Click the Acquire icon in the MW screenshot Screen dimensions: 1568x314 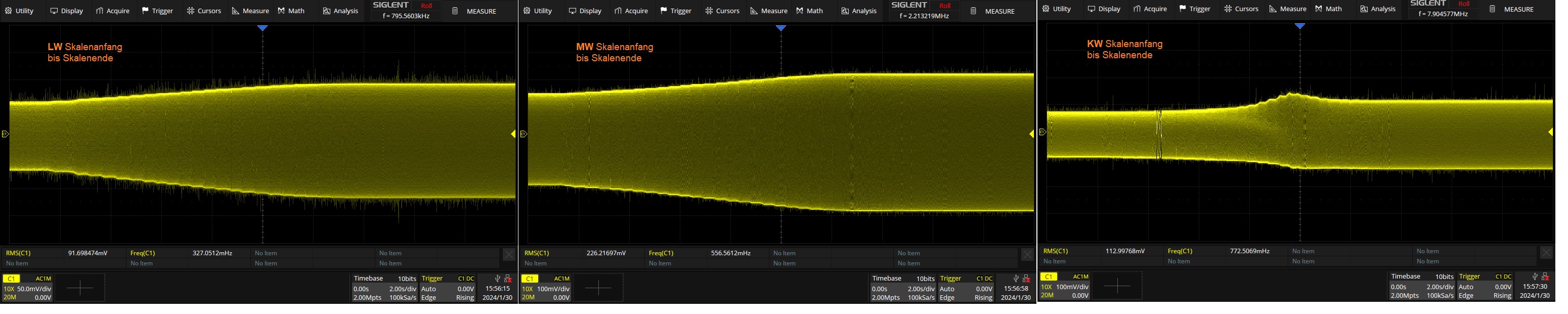point(619,11)
